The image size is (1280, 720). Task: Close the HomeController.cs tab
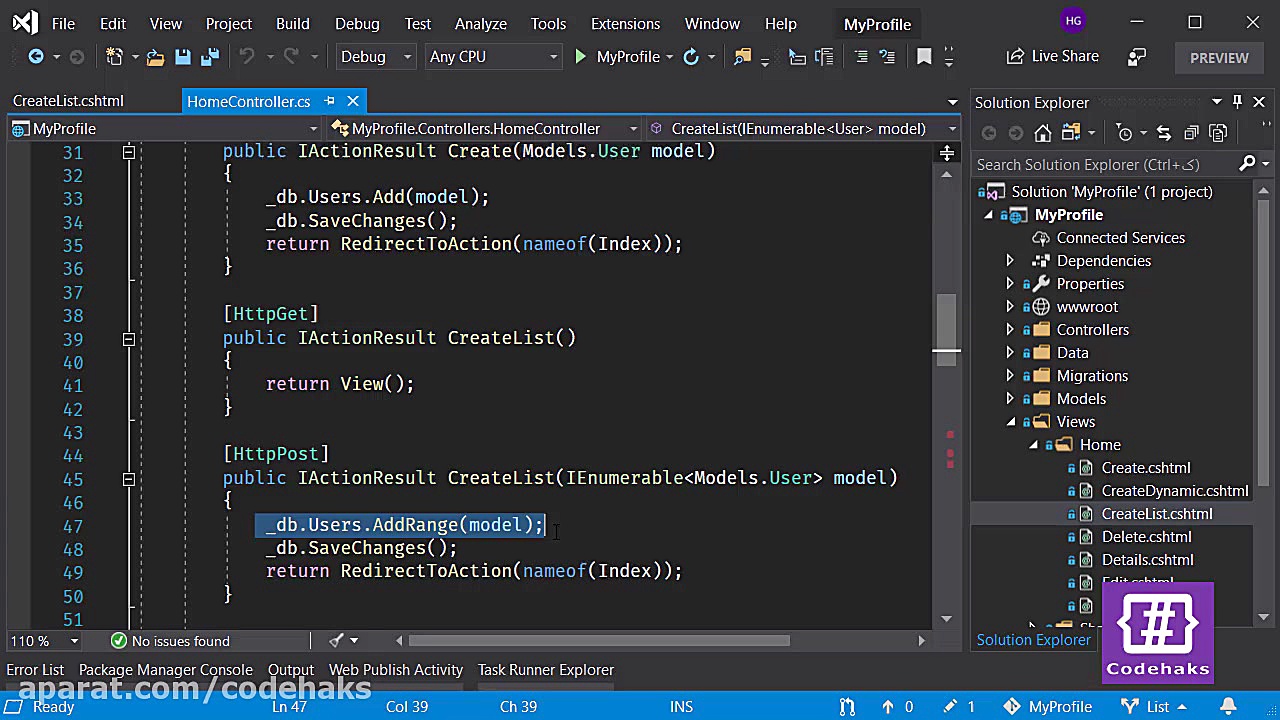click(353, 101)
